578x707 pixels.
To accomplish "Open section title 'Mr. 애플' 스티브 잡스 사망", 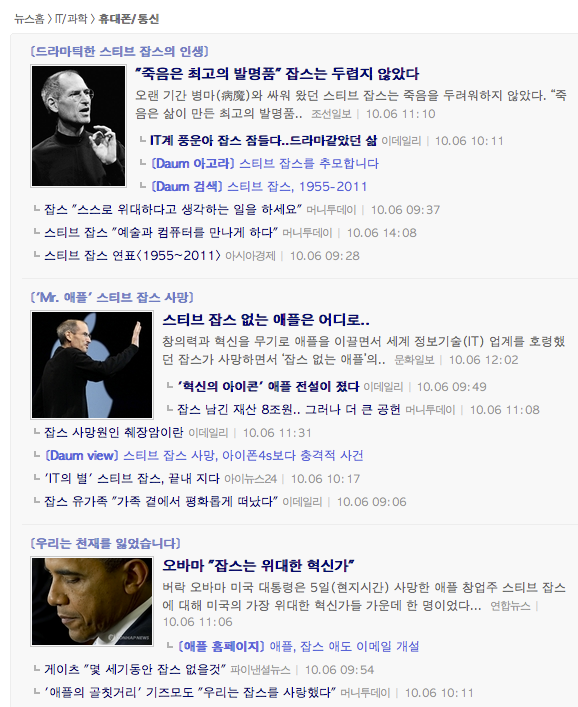I will pos(112,297).
